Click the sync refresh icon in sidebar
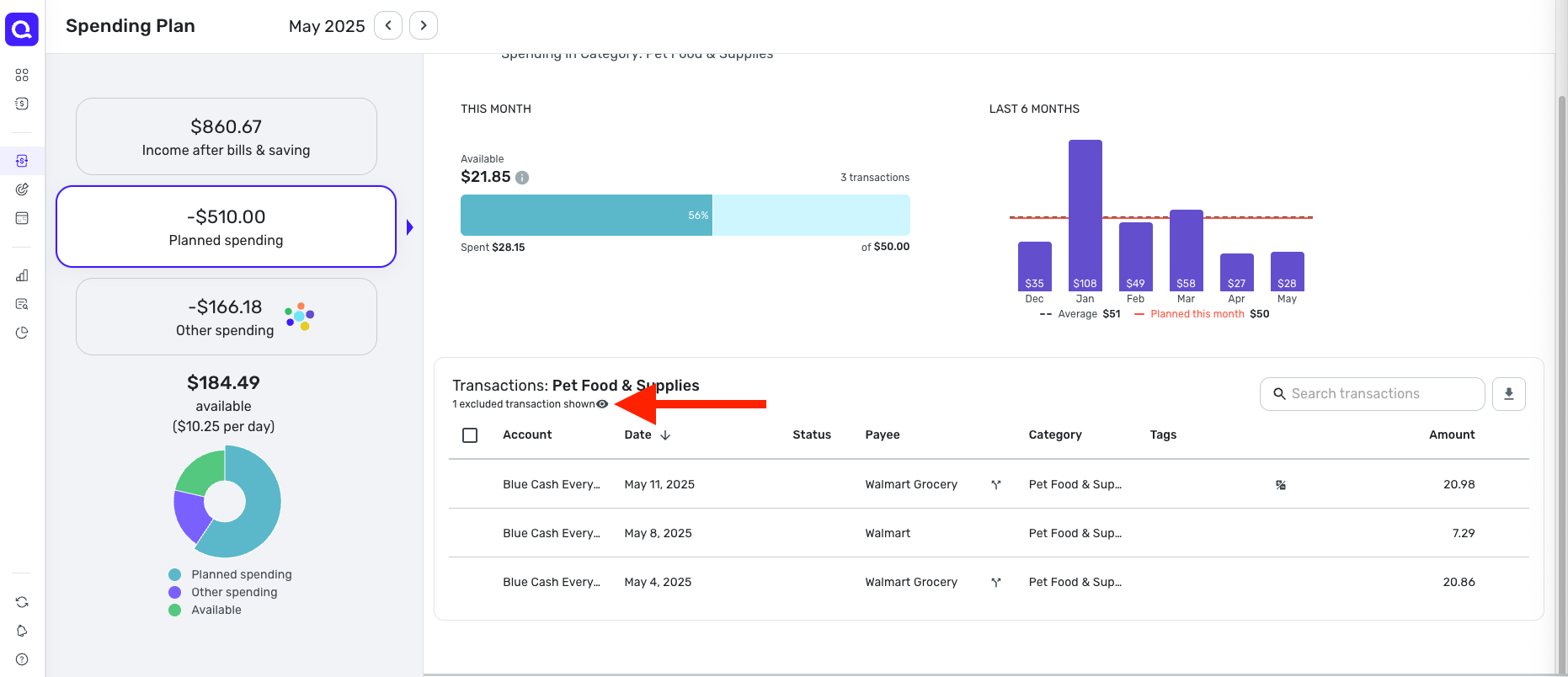1568x677 pixels. click(22, 602)
